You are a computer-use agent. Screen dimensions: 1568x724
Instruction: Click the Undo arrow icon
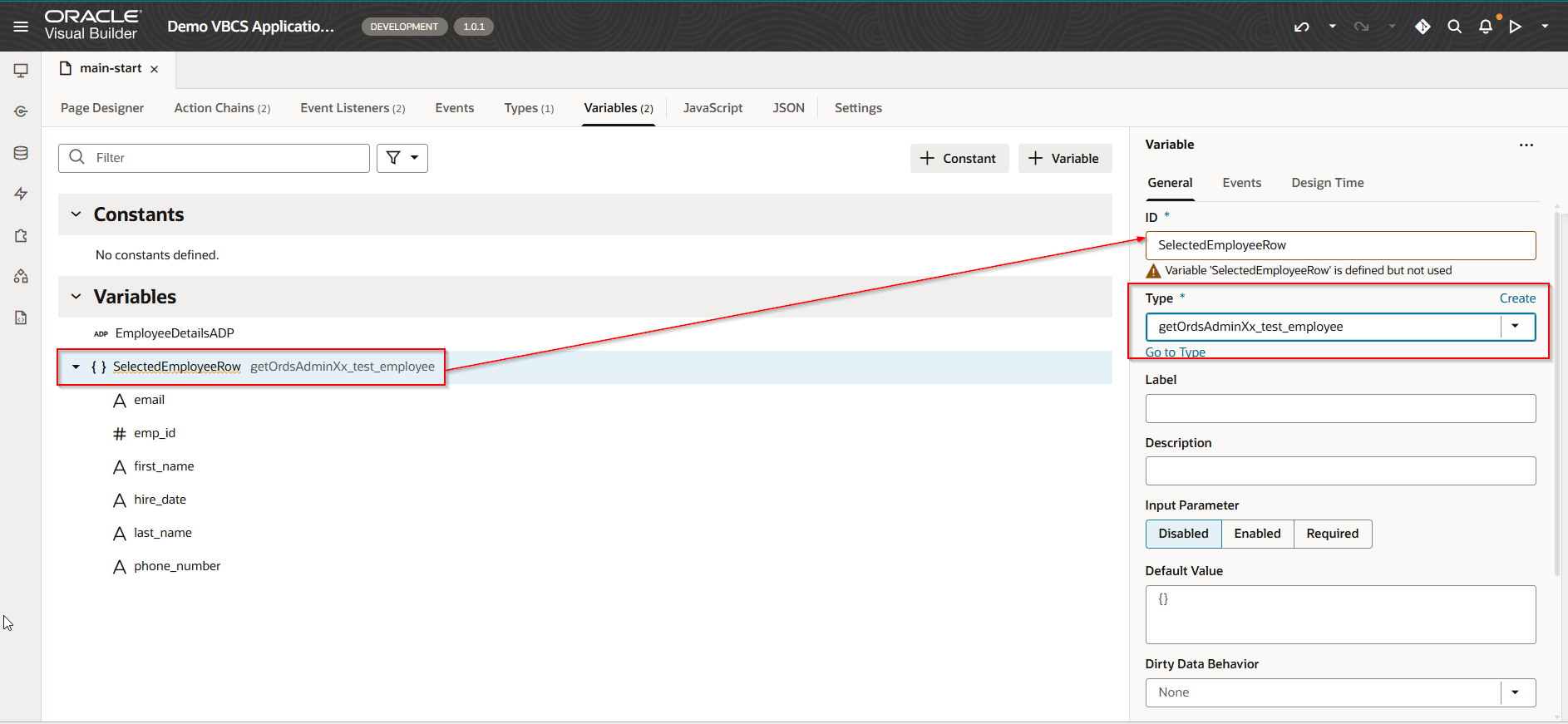(x=1301, y=27)
